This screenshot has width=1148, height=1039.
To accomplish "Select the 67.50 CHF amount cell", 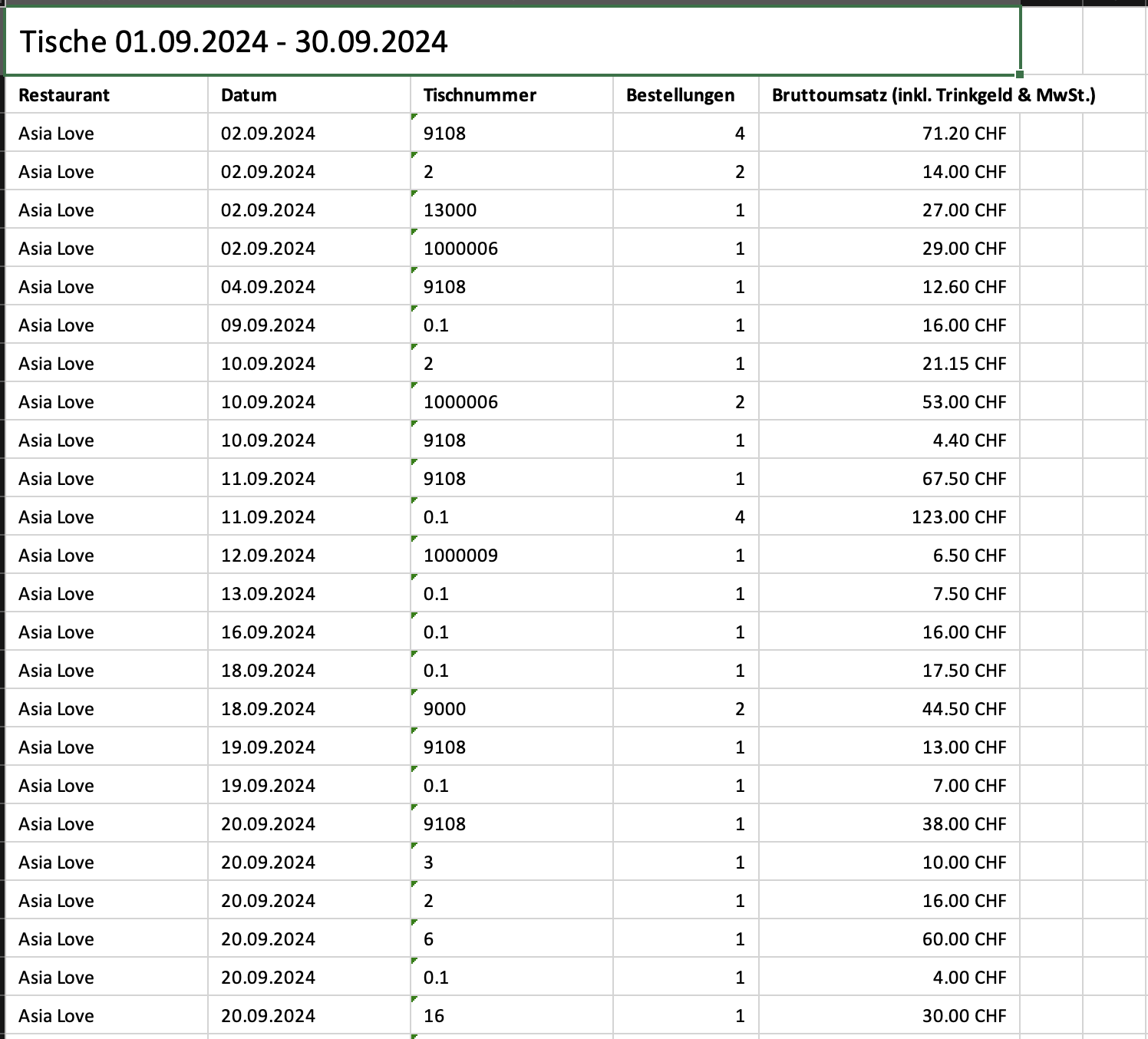I will tap(889, 478).
